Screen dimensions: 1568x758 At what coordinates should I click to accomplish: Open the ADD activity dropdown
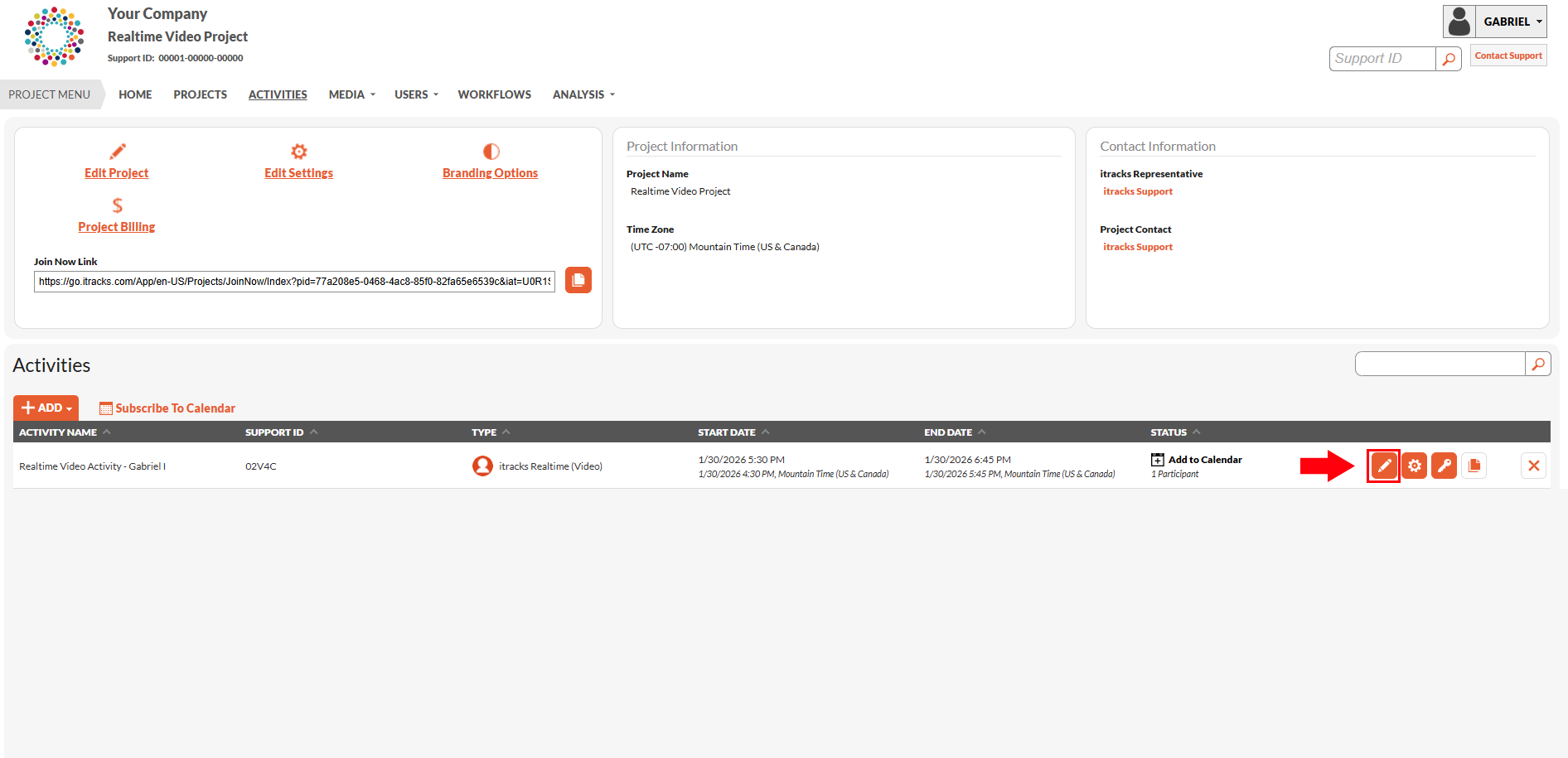[x=46, y=408]
